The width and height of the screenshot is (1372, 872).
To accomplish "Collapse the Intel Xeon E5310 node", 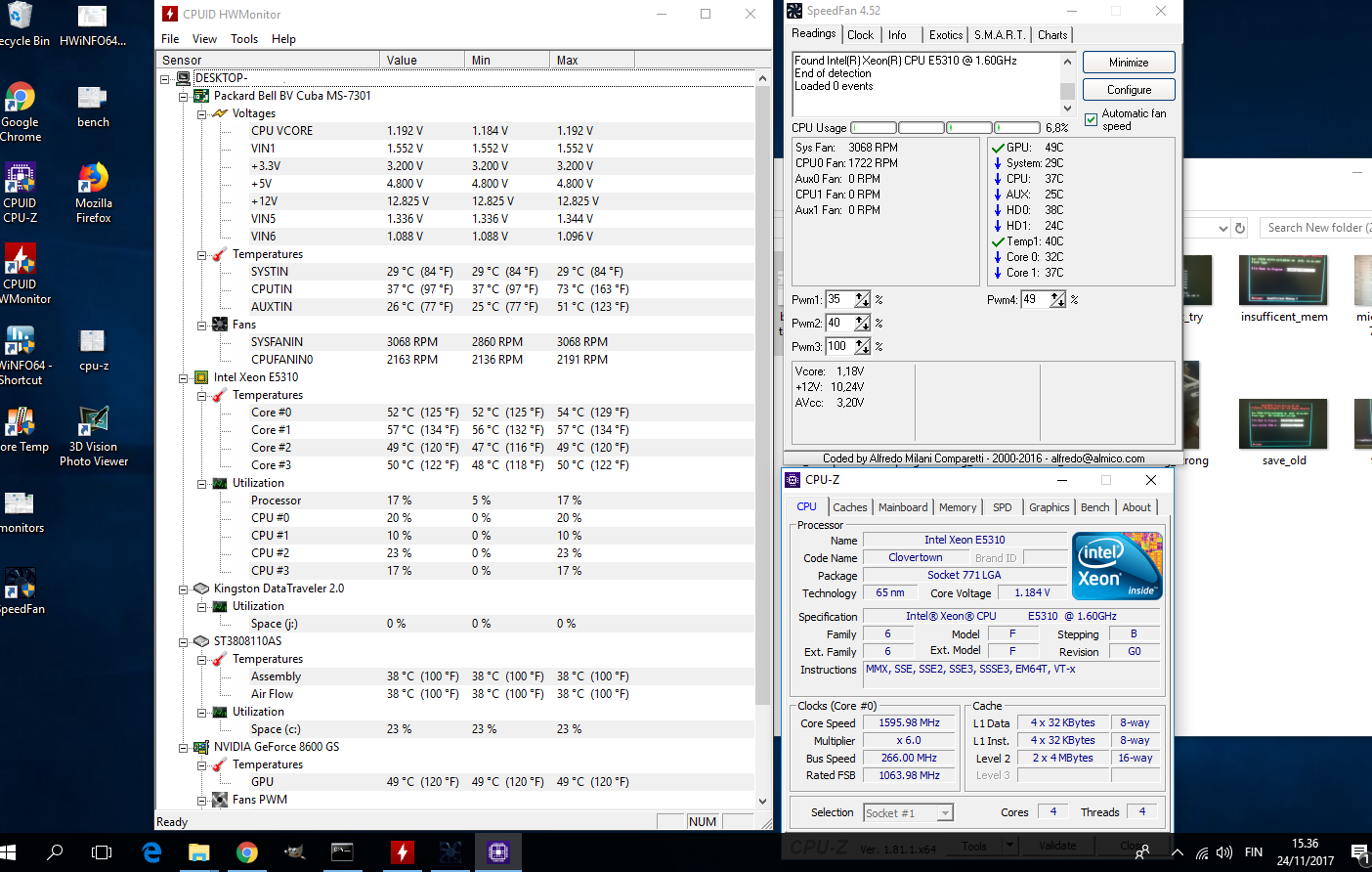I will [184, 377].
